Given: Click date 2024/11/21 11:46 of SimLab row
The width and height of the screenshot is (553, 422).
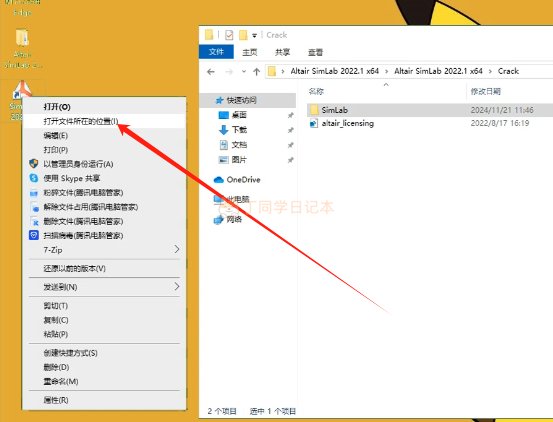Looking at the screenshot, I should (x=502, y=110).
